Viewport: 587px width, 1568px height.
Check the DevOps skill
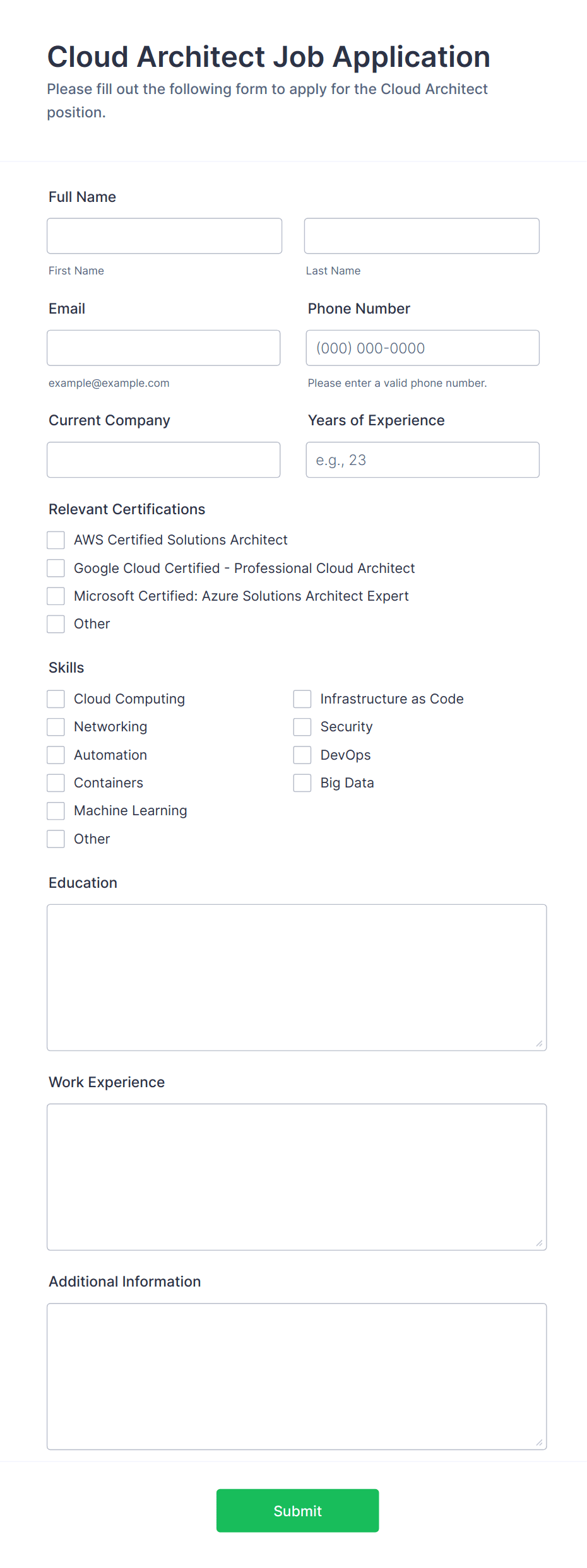click(302, 755)
